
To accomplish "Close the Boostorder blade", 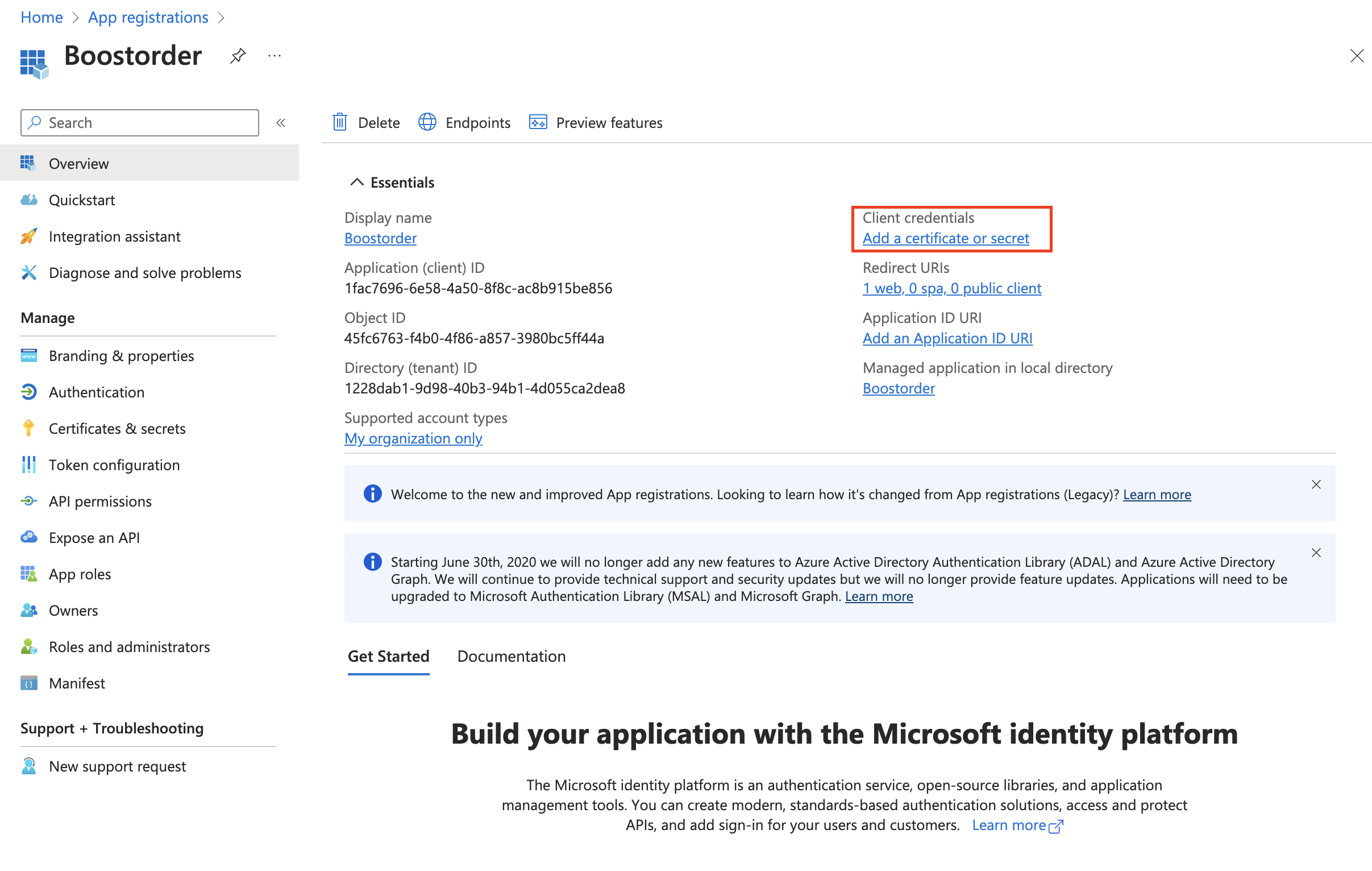I will [x=1357, y=56].
